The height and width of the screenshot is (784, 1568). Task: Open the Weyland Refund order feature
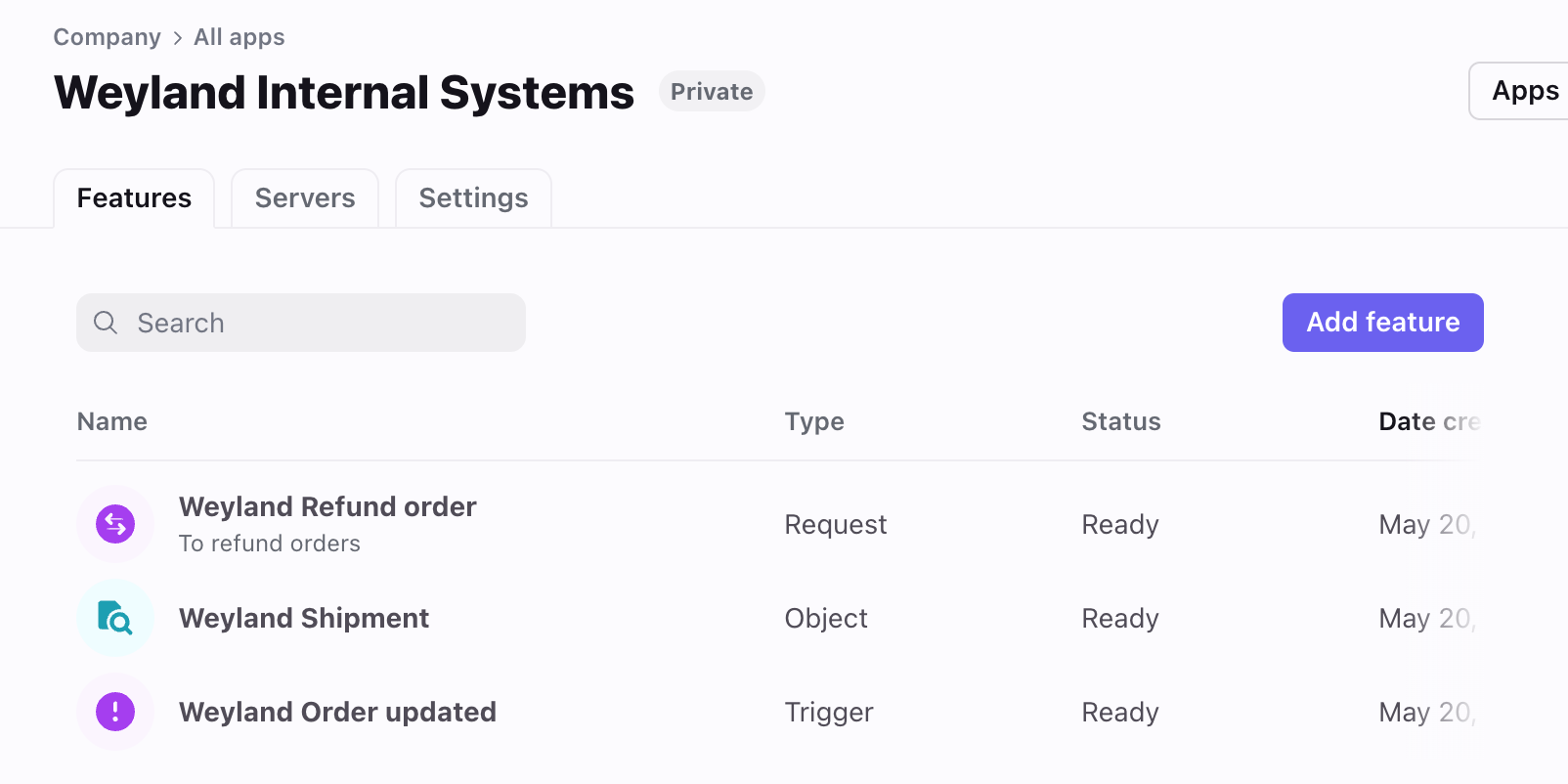(327, 506)
